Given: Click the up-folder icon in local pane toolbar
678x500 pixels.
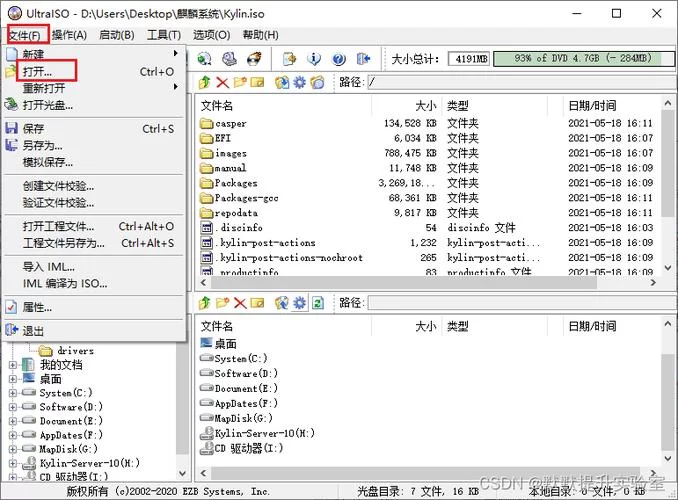Looking at the screenshot, I should click(x=205, y=303).
